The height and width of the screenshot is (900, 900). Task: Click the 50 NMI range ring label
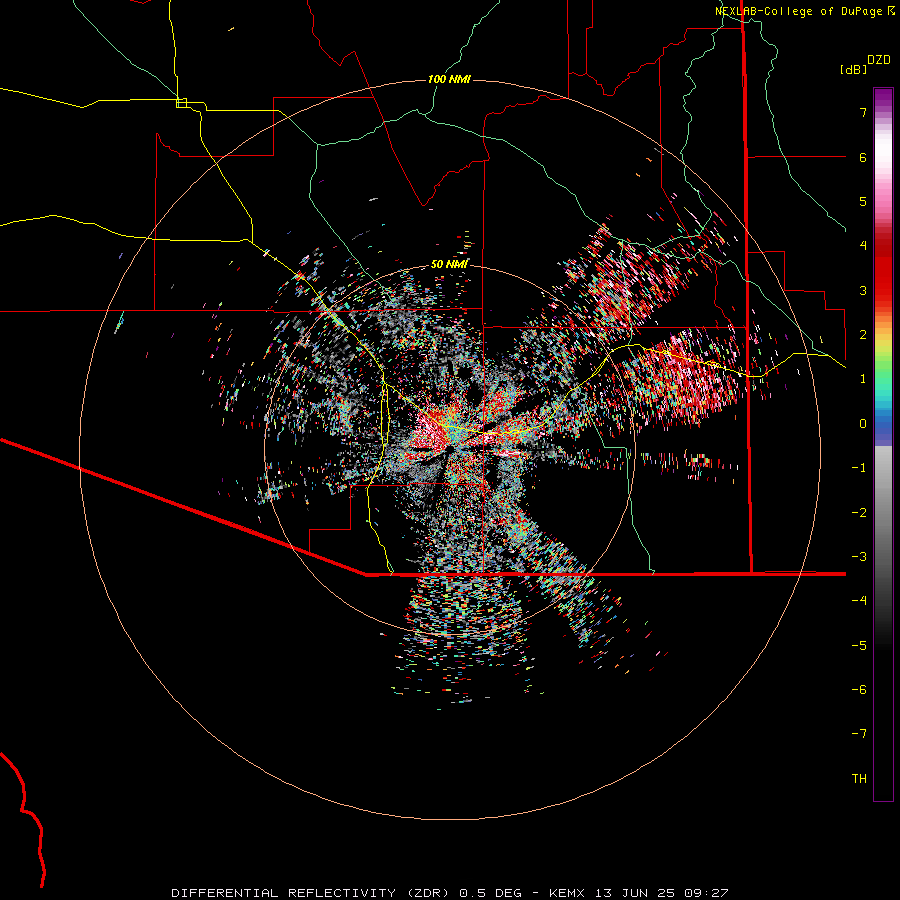[x=449, y=264]
